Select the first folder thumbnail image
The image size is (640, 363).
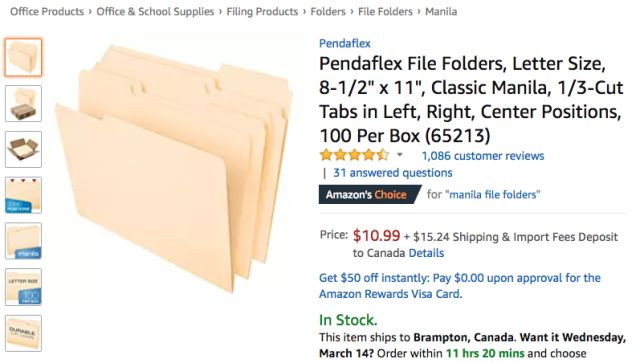(23, 57)
